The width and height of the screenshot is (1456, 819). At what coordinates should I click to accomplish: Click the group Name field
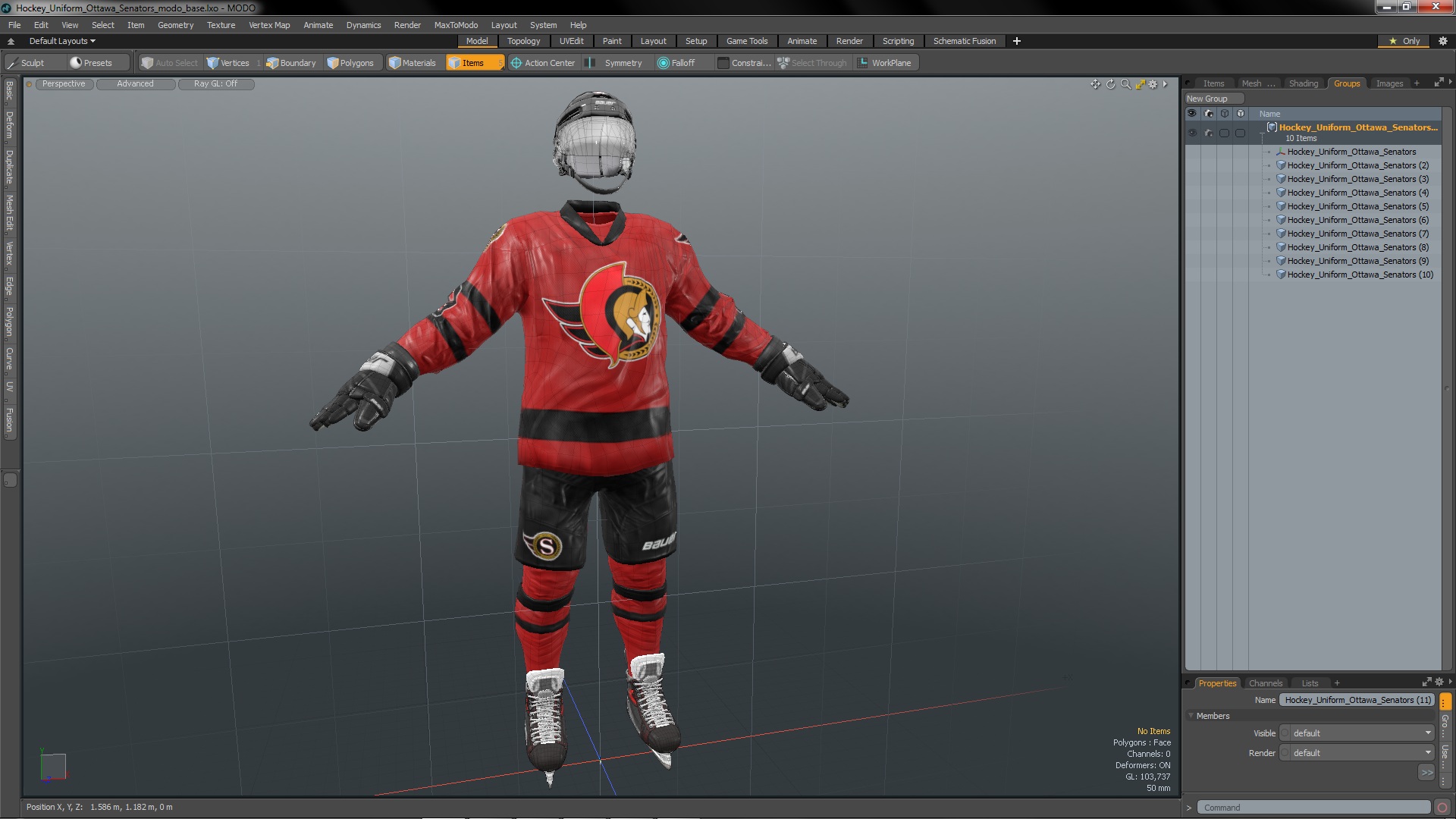click(x=1357, y=700)
